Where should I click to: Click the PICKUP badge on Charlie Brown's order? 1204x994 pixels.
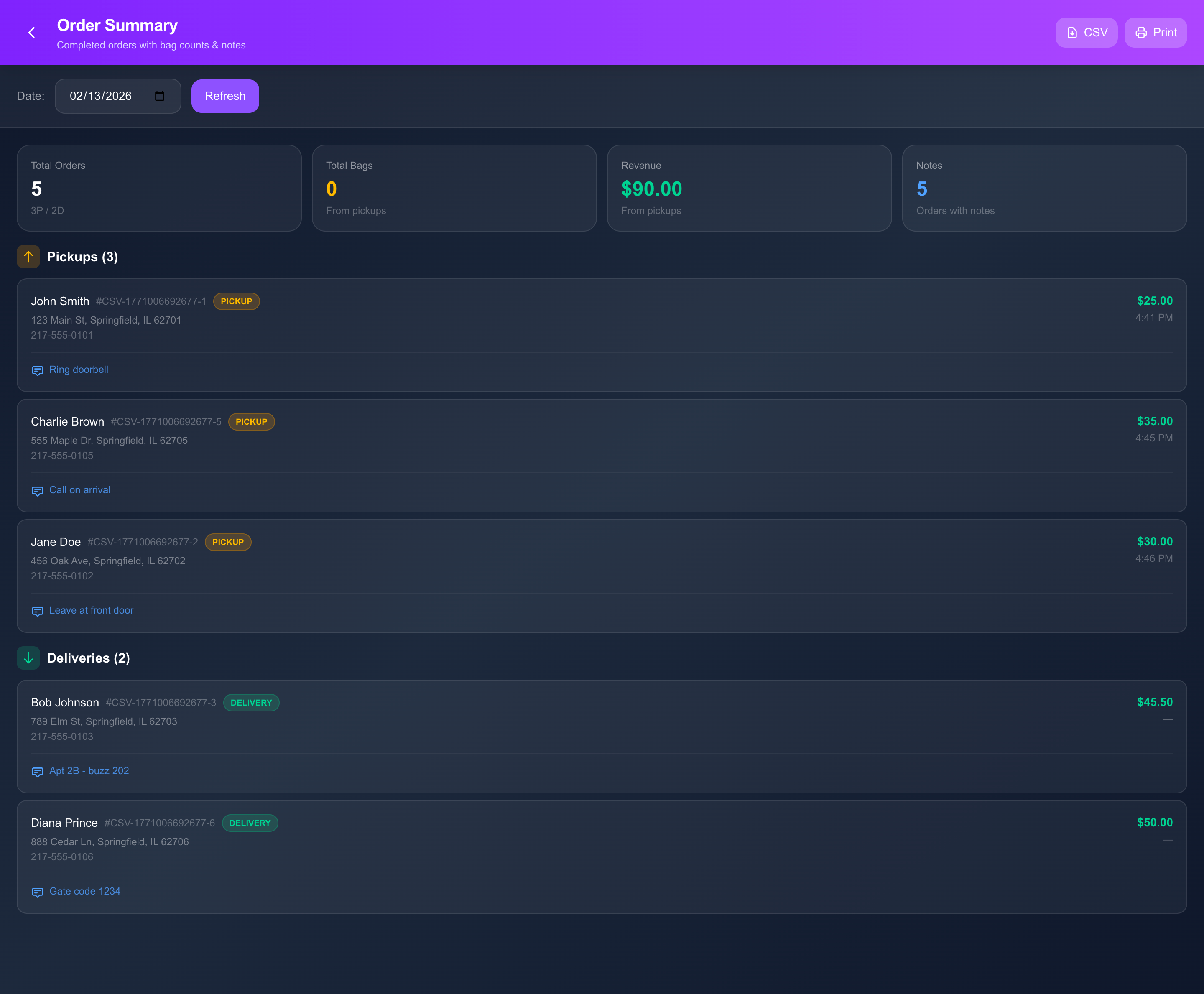click(x=251, y=422)
